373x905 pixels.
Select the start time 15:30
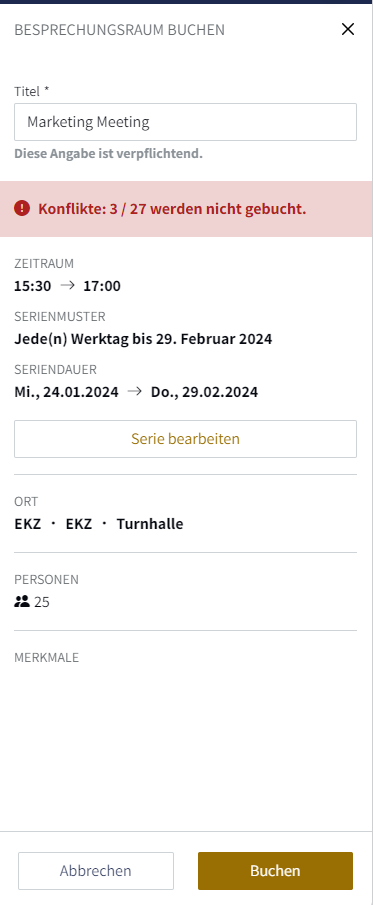coord(33,286)
